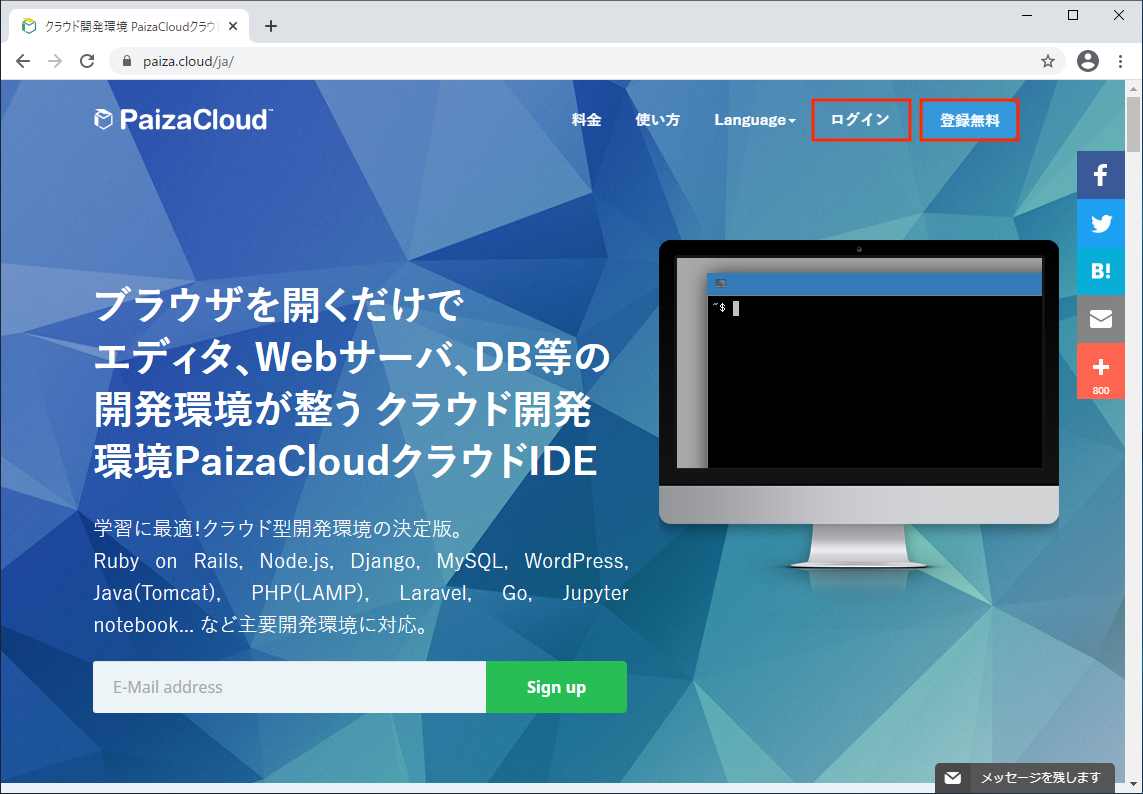Click the vertical scrollbar thumb
Image resolution: width=1143 pixels, height=794 pixels.
(1134, 124)
